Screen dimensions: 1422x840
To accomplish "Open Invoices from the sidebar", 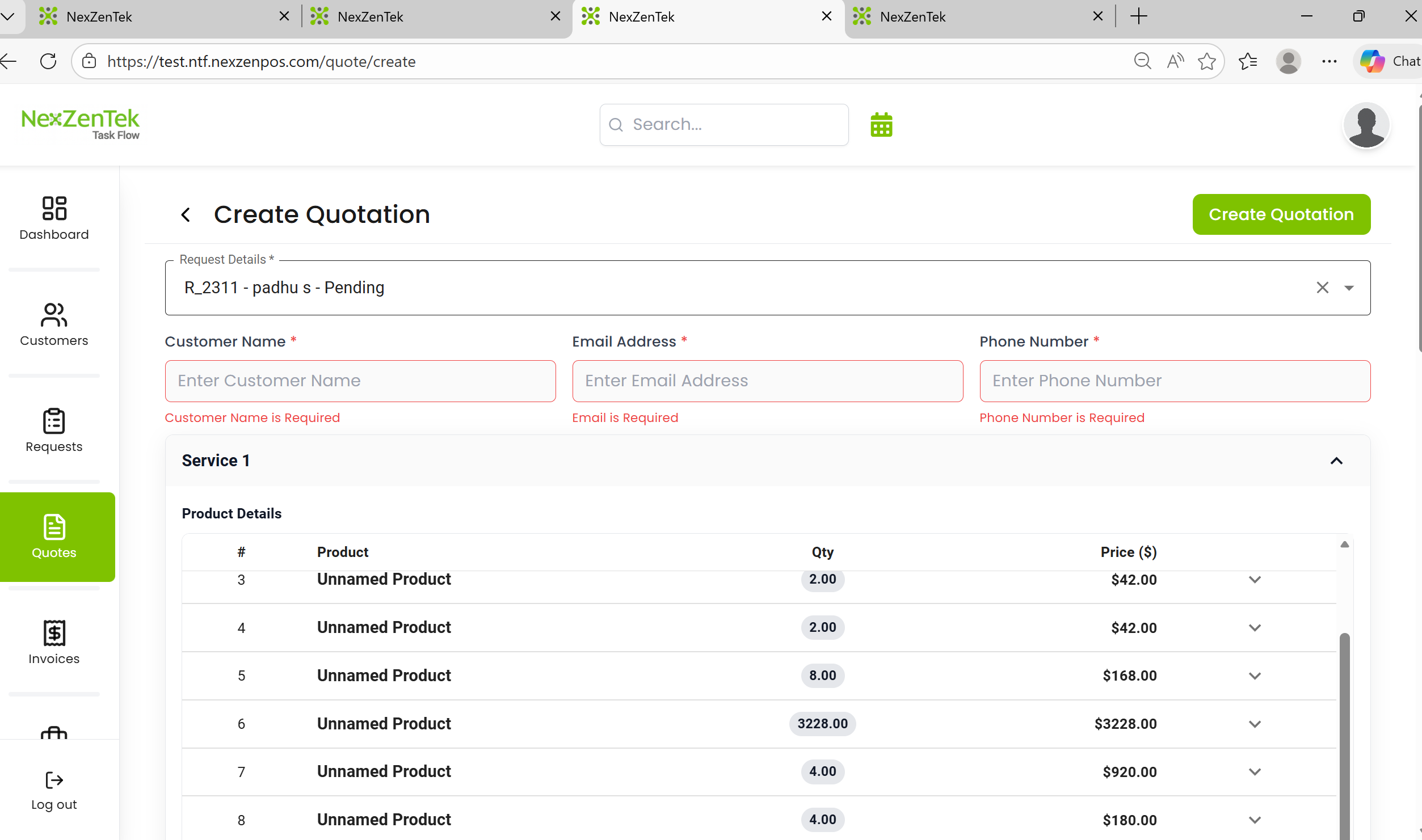I will tap(54, 633).
